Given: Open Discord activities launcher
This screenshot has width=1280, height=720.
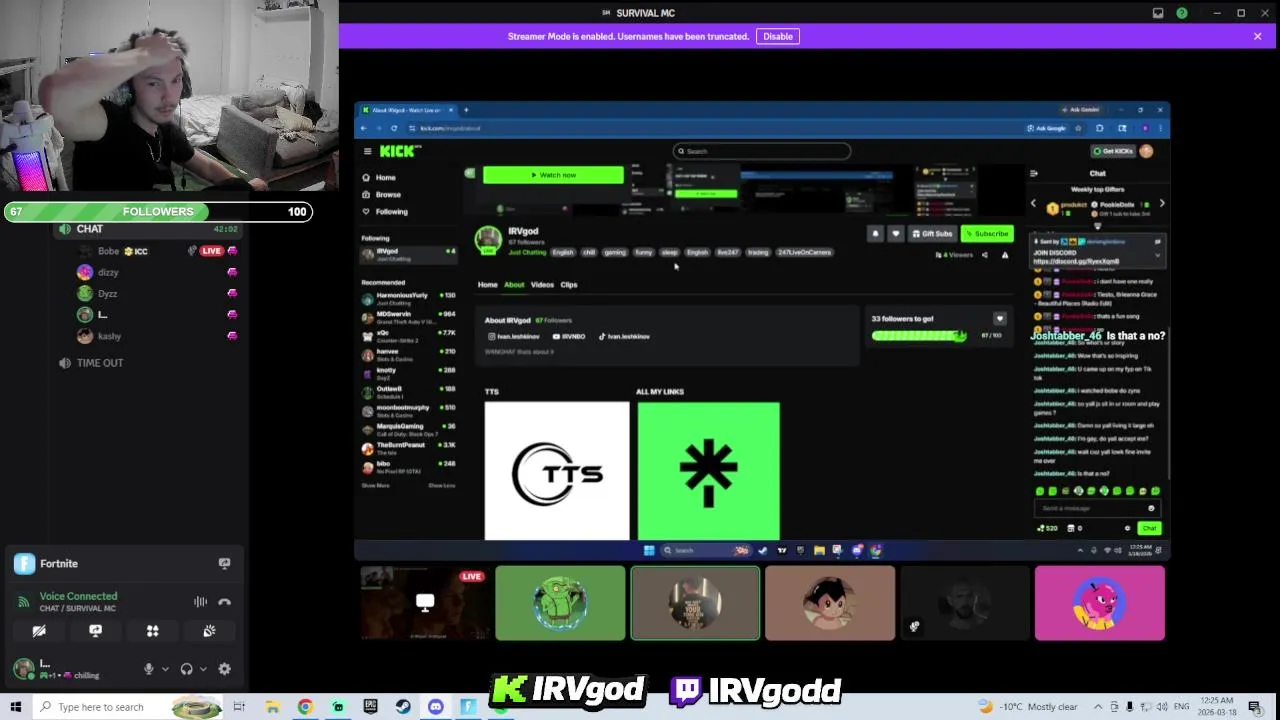Looking at the screenshot, I should (152, 631).
